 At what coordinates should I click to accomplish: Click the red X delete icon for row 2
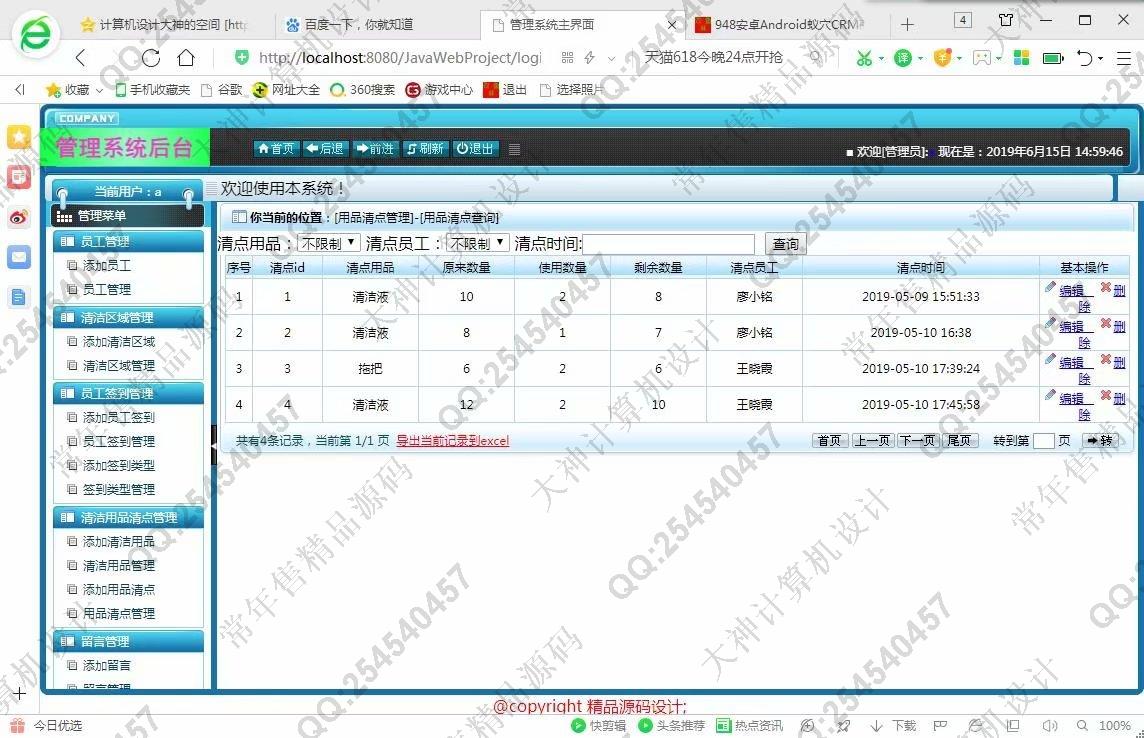tap(1106, 323)
